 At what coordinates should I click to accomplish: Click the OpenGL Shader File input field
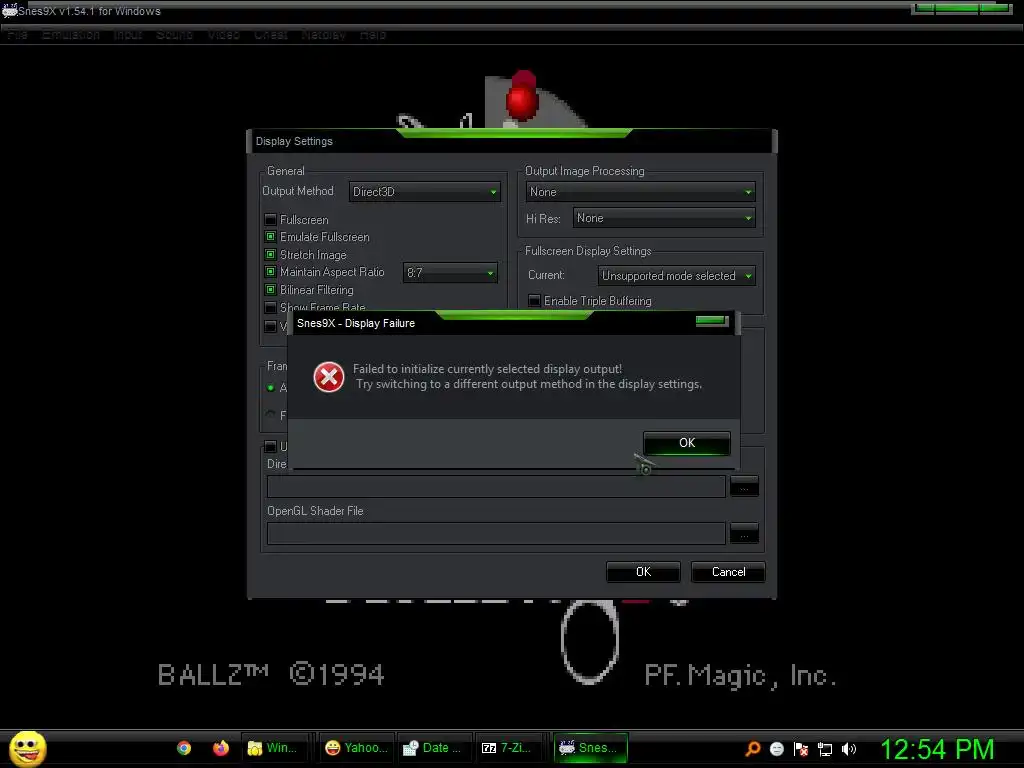click(x=496, y=534)
